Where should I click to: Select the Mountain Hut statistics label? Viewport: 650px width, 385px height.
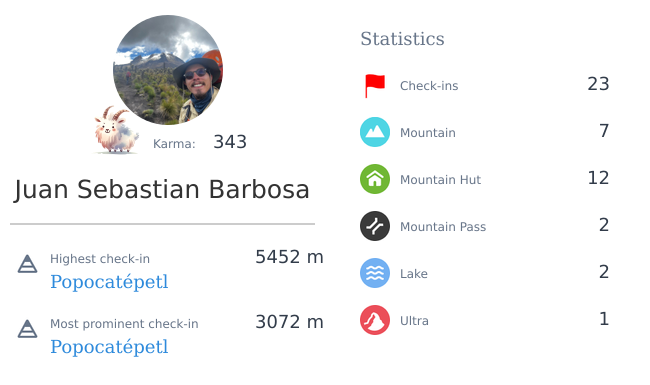440,180
